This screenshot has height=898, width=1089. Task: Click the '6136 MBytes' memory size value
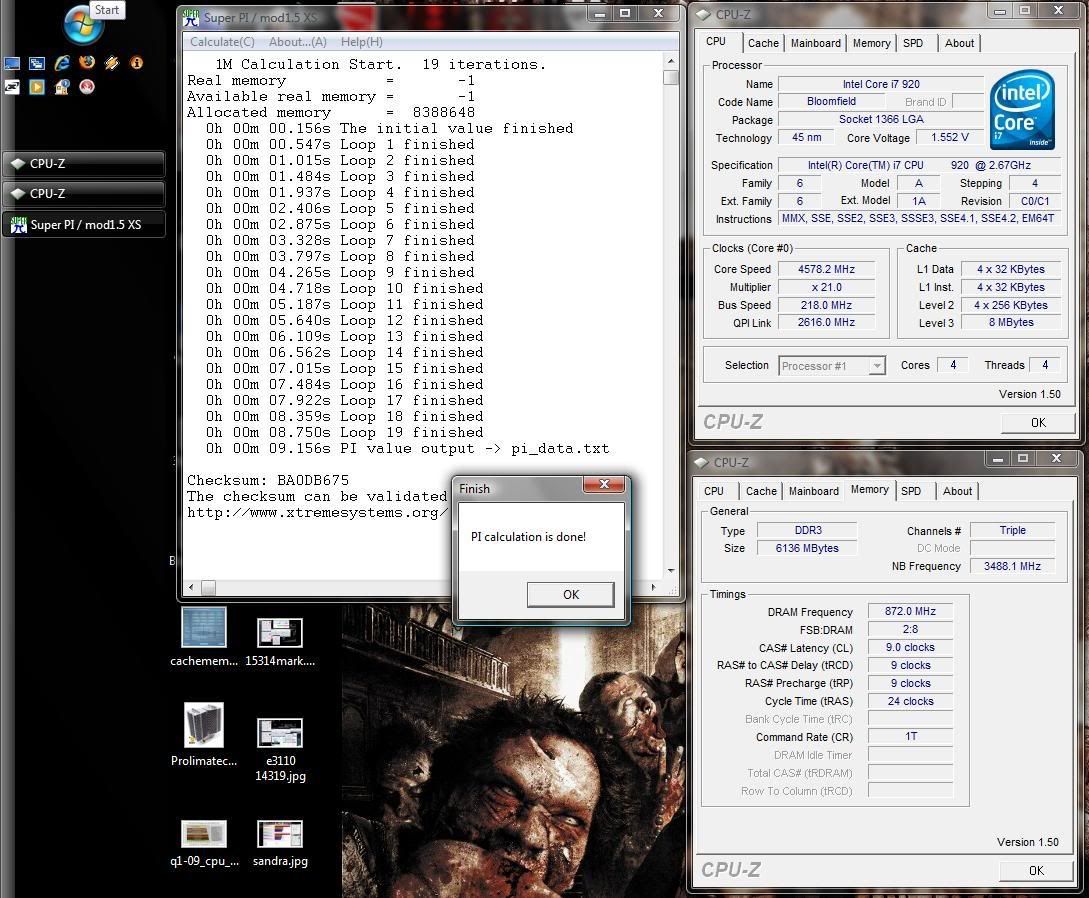pyautogui.click(x=808, y=548)
